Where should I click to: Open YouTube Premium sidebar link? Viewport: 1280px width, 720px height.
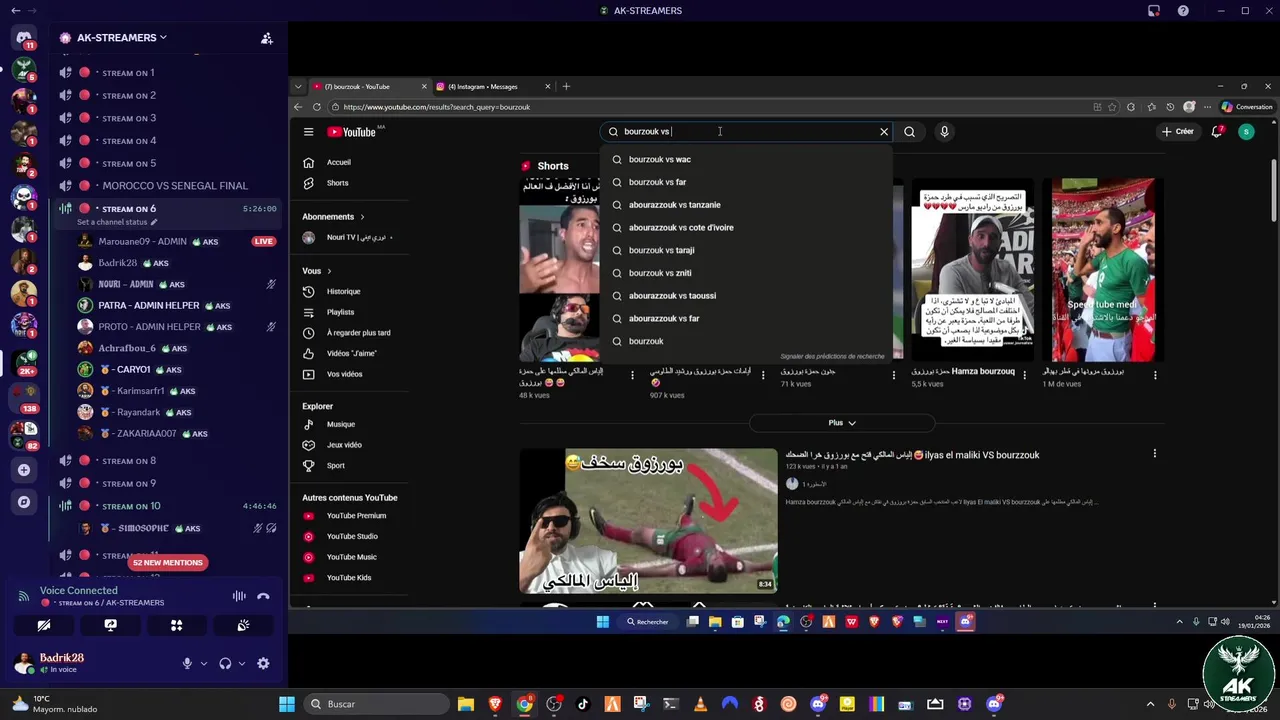point(355,516)
